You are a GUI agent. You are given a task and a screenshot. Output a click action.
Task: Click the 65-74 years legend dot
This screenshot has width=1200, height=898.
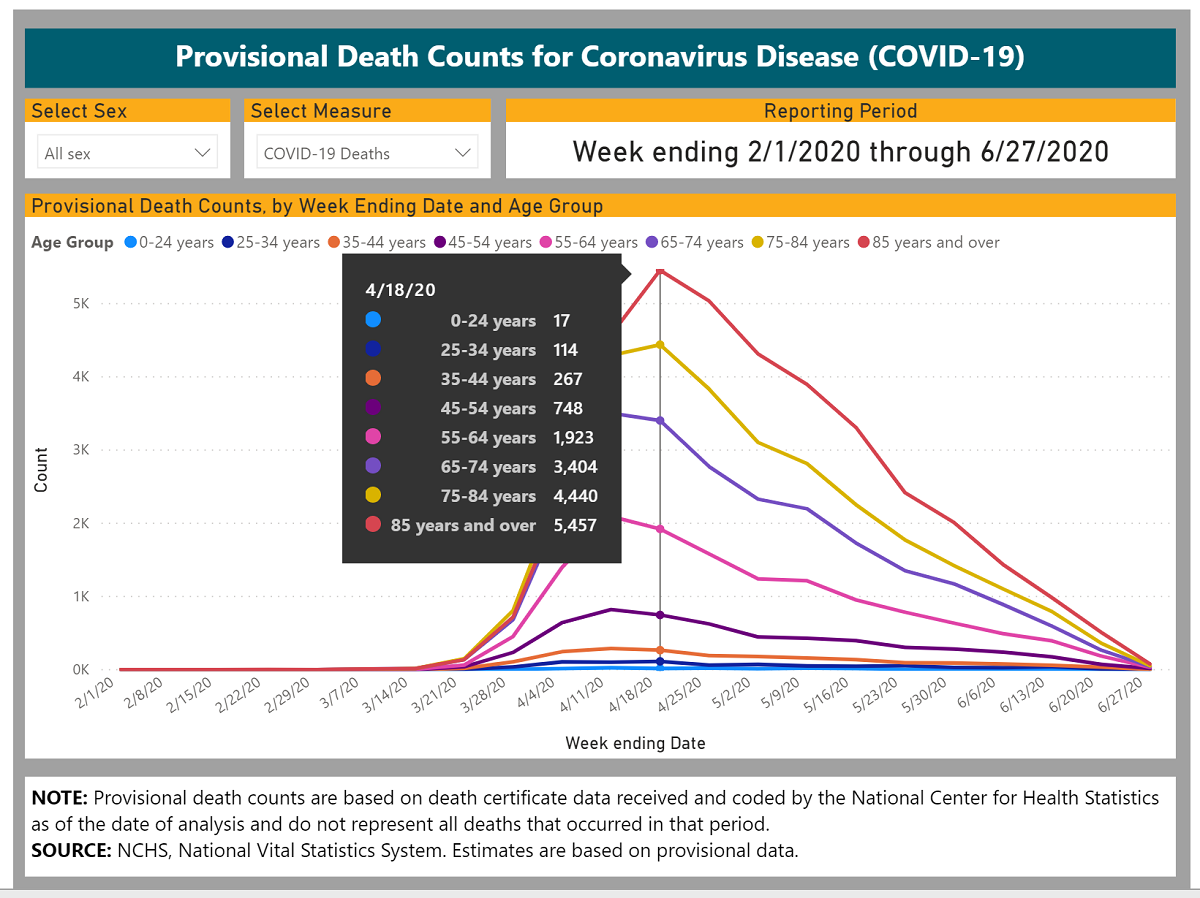[651, 242]
